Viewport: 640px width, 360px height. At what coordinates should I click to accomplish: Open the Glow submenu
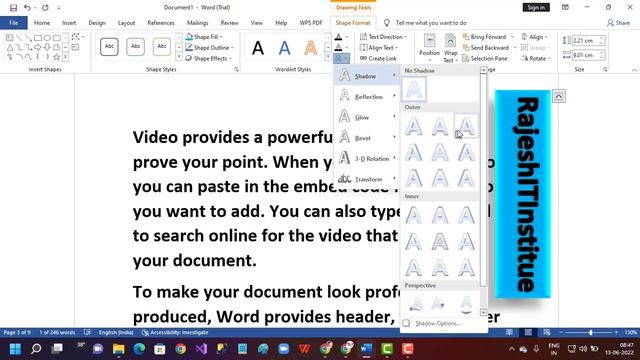(x=366, y=117)
